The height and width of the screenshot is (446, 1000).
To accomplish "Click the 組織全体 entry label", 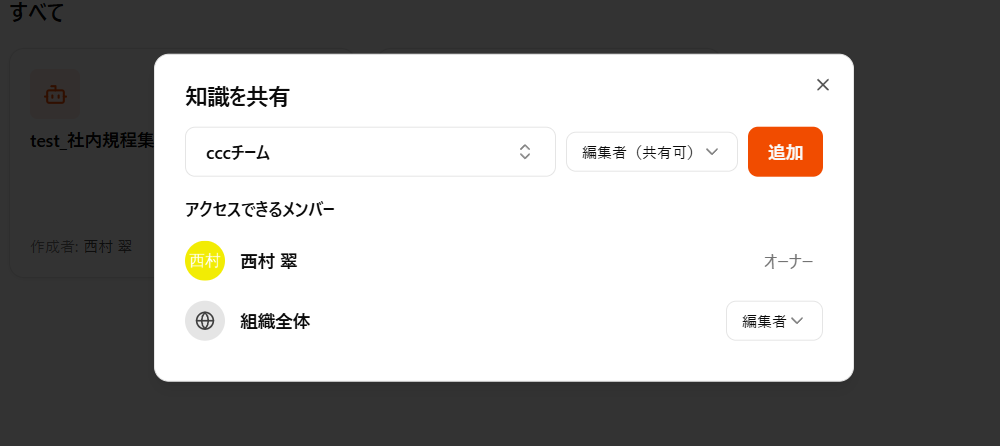I will [x=276, y=322].
